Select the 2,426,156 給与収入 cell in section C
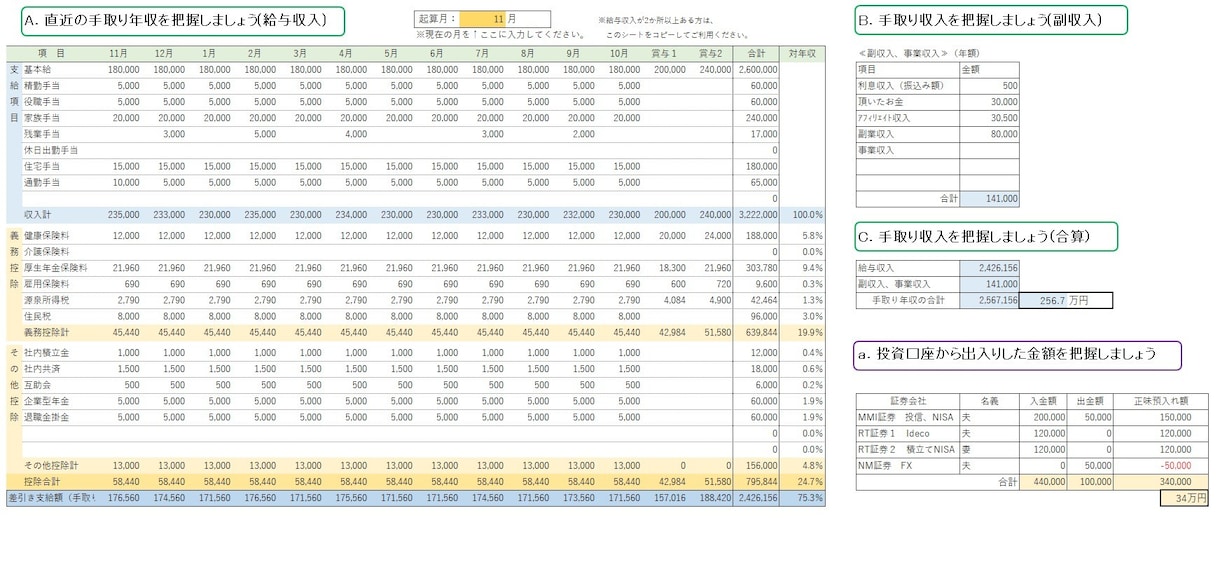 point(989,268)
